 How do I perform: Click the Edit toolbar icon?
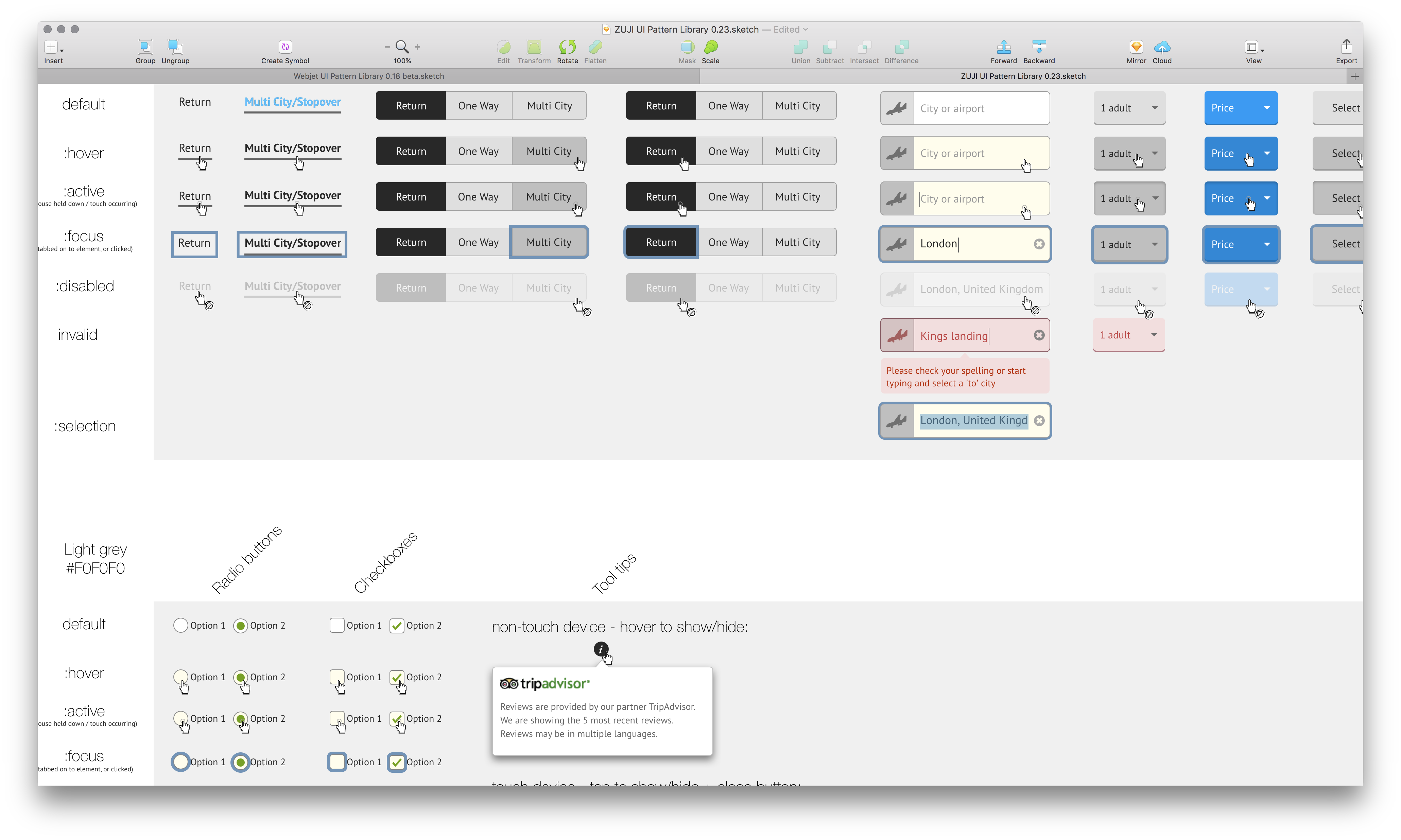tap(503, 47)
